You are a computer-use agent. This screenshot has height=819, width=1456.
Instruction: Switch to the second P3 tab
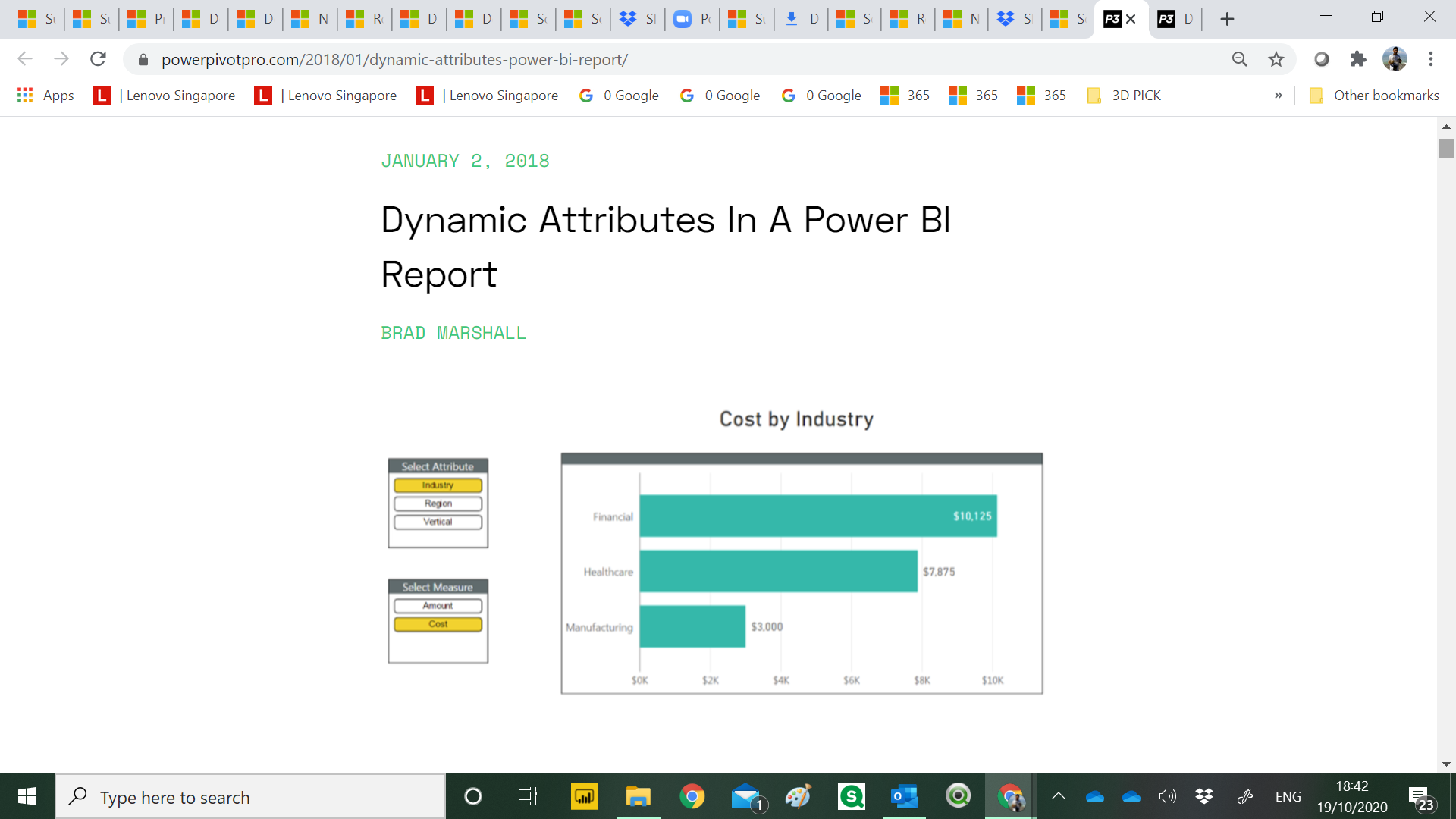(1175, 19)
